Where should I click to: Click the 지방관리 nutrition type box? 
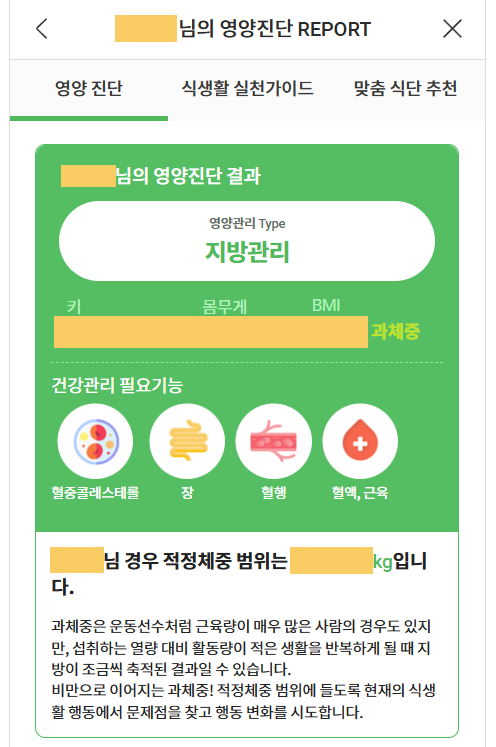247,241
